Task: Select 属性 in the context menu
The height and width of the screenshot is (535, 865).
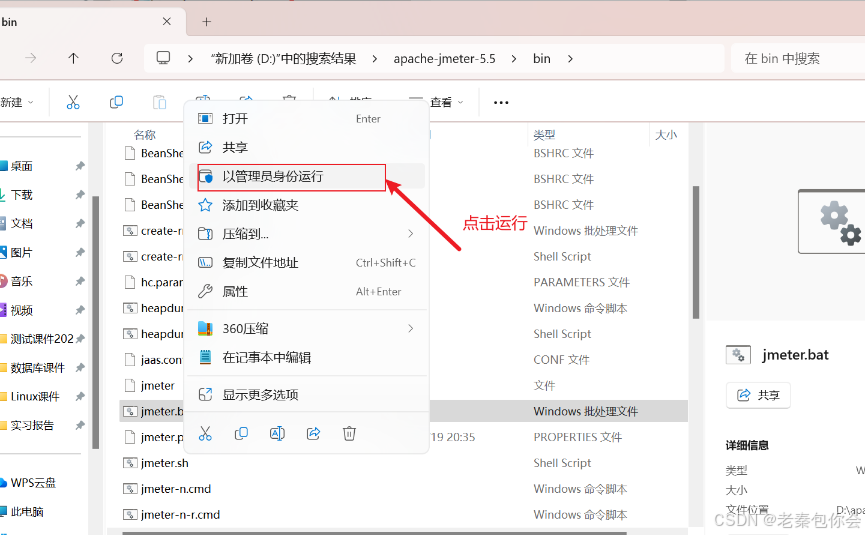Action: [307, 291]
